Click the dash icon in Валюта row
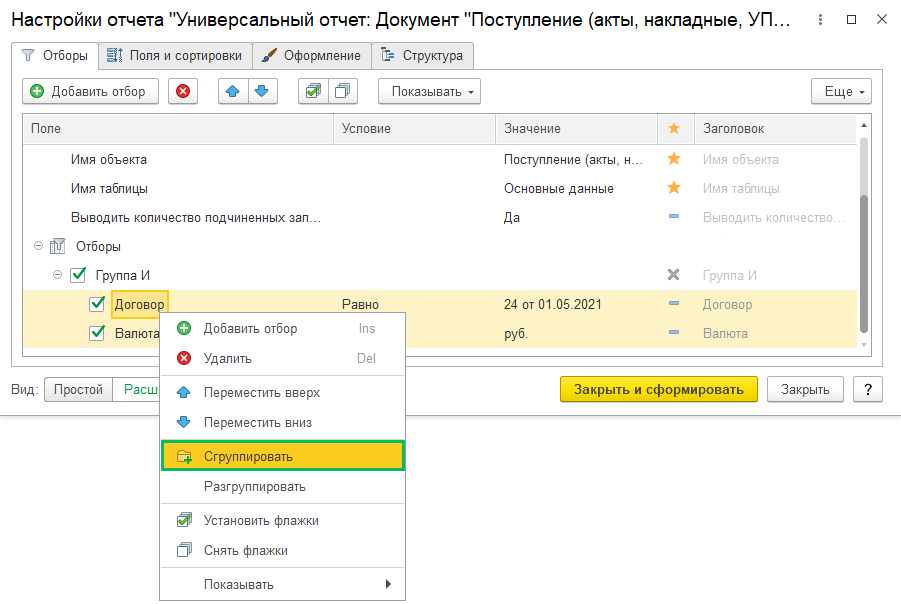 point(673,332)
